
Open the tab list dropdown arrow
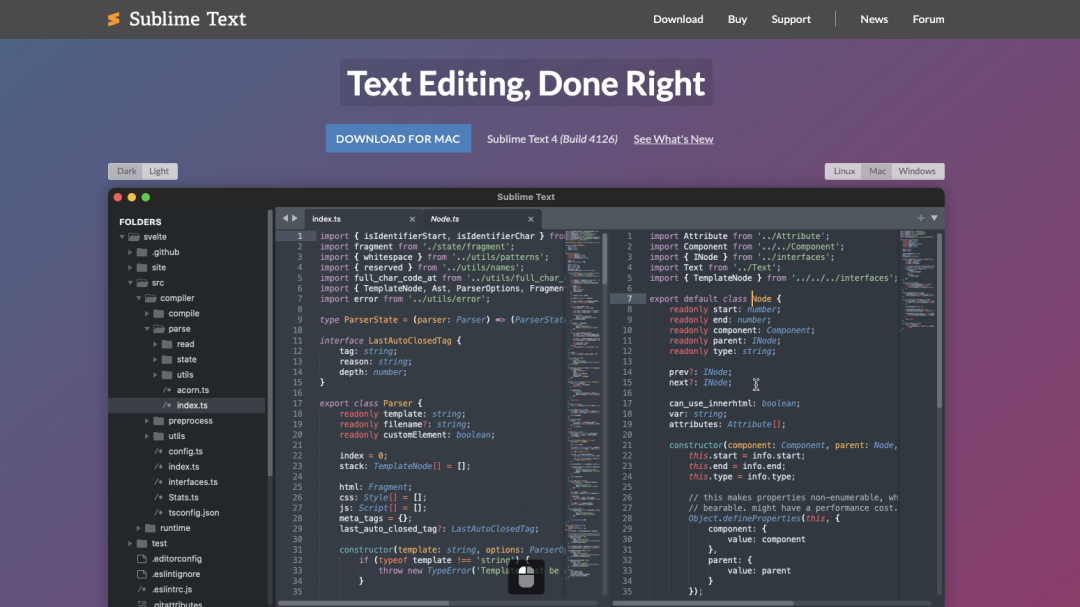point(935,218)
